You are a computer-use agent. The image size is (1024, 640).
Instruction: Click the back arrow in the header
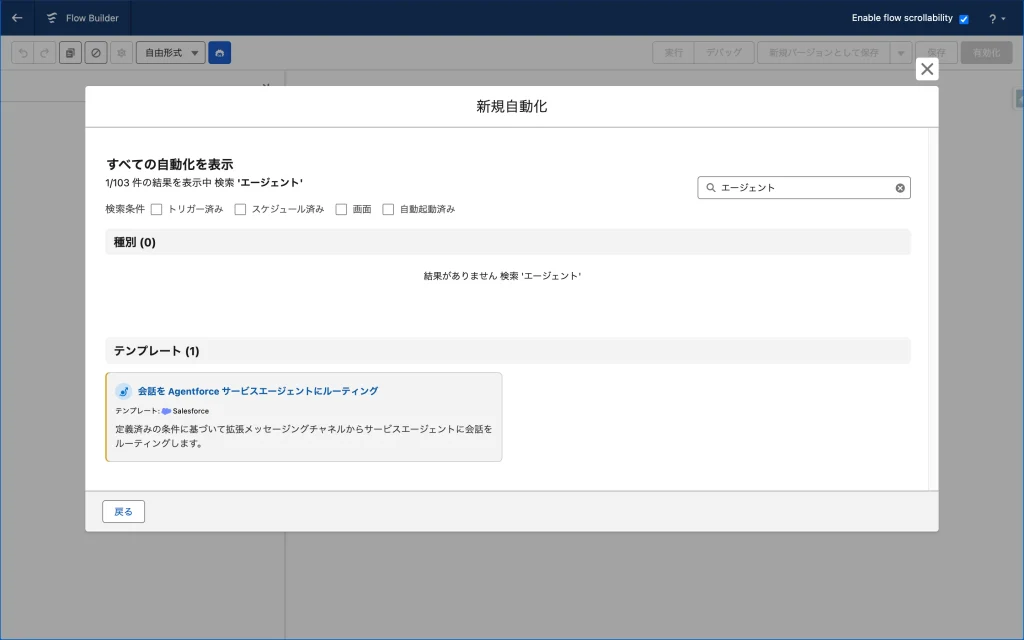tap(17, 18)
